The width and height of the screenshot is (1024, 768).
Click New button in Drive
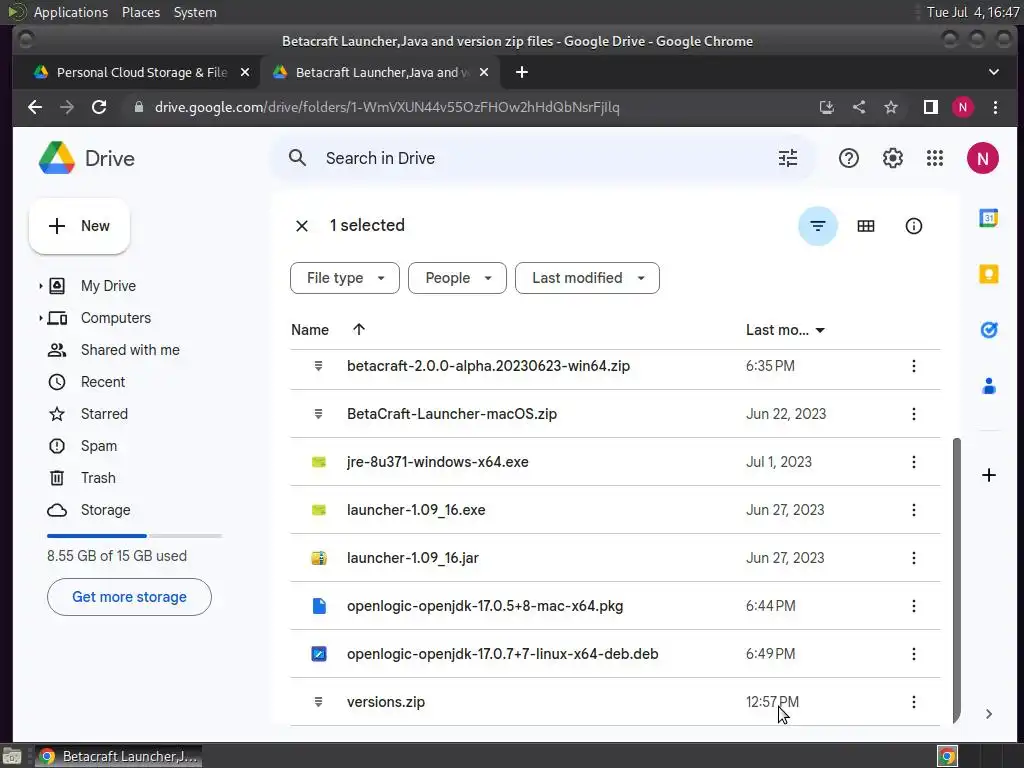point(79,226)
